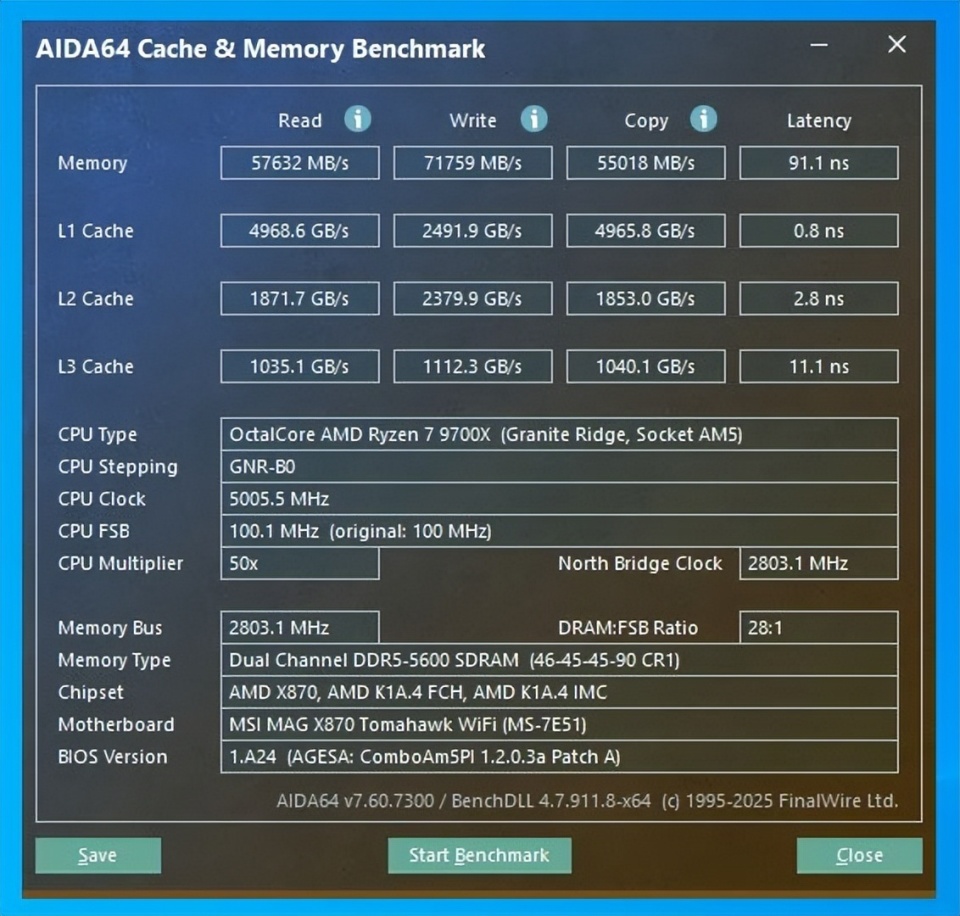
Task: Select the Memory Read speed result field
Action: coord(299,162)
